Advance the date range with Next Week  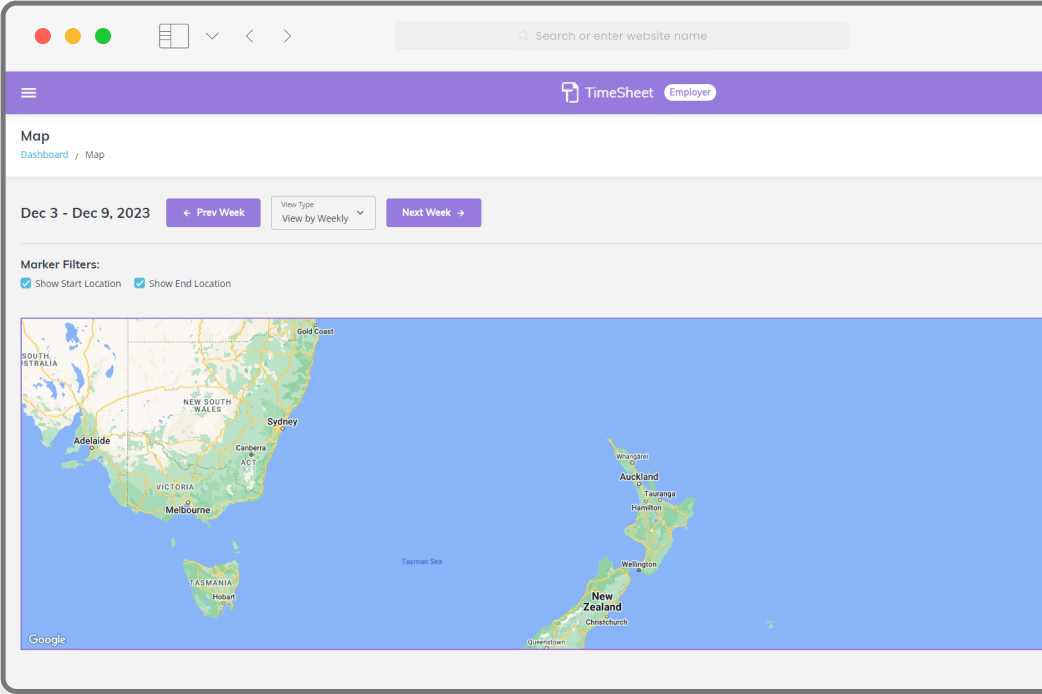tap(433, 212)
